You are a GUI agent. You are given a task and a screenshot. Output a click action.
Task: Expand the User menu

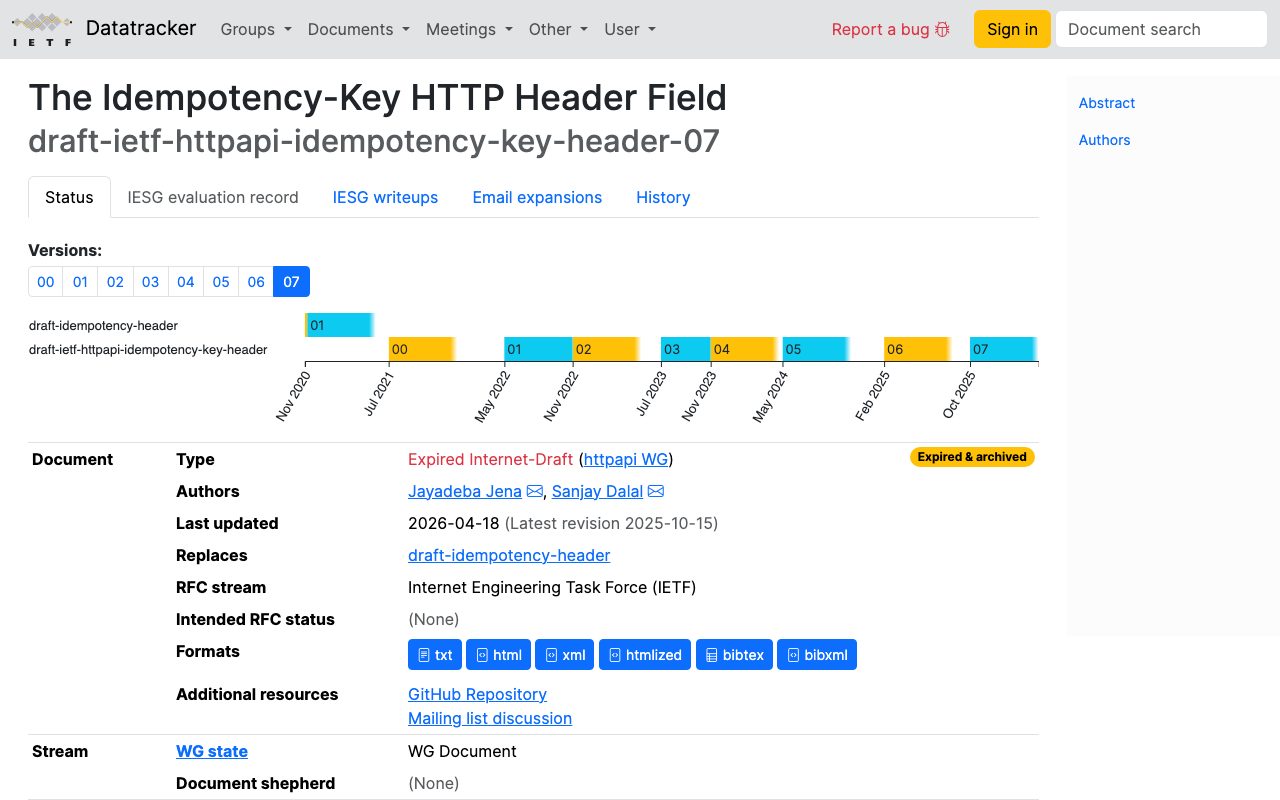tap(630, 29)
